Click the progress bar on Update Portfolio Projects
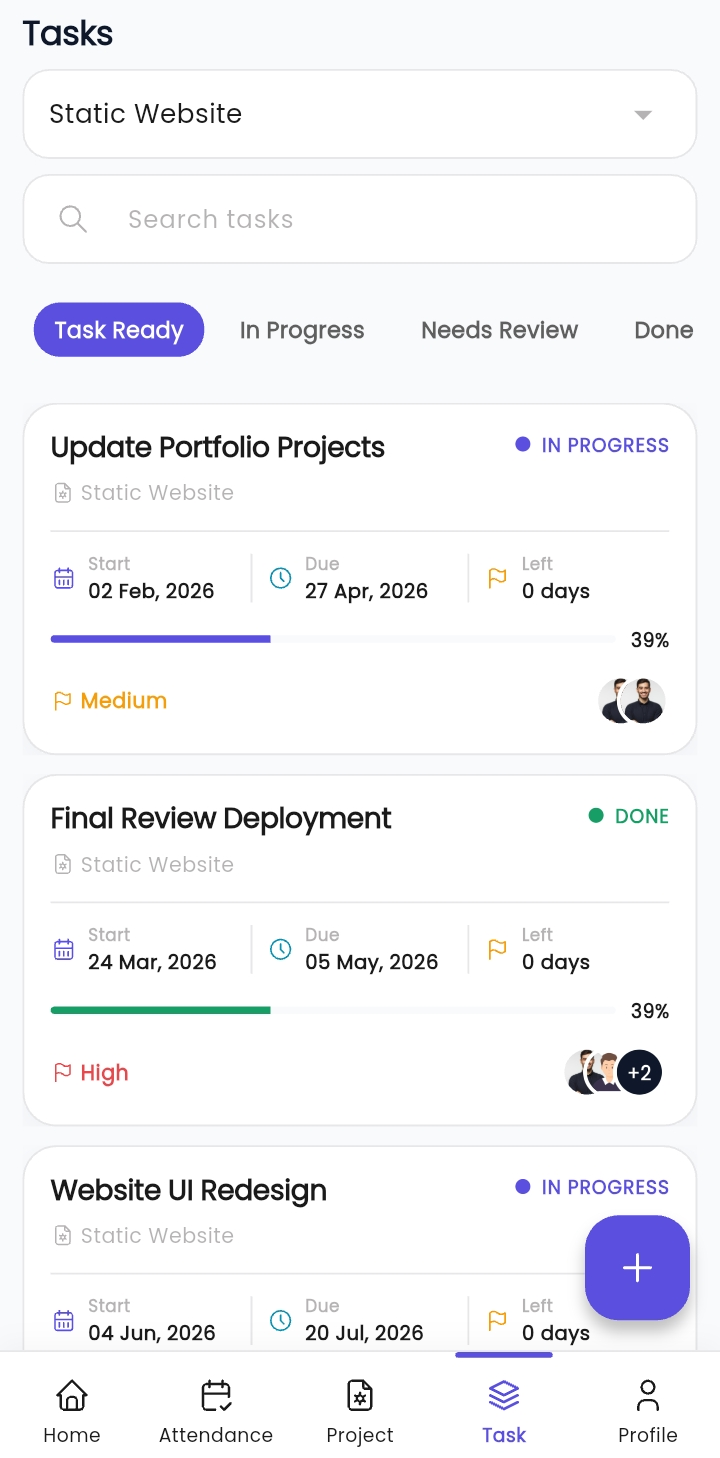The height and width of the screenshot is (1458, 720). tap(333, 639)
